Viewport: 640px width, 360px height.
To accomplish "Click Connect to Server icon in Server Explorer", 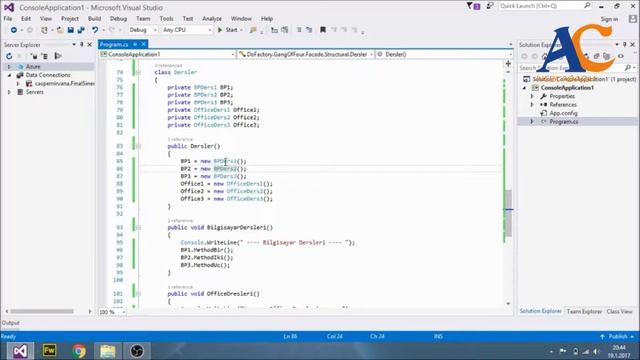I will point(45,56).
